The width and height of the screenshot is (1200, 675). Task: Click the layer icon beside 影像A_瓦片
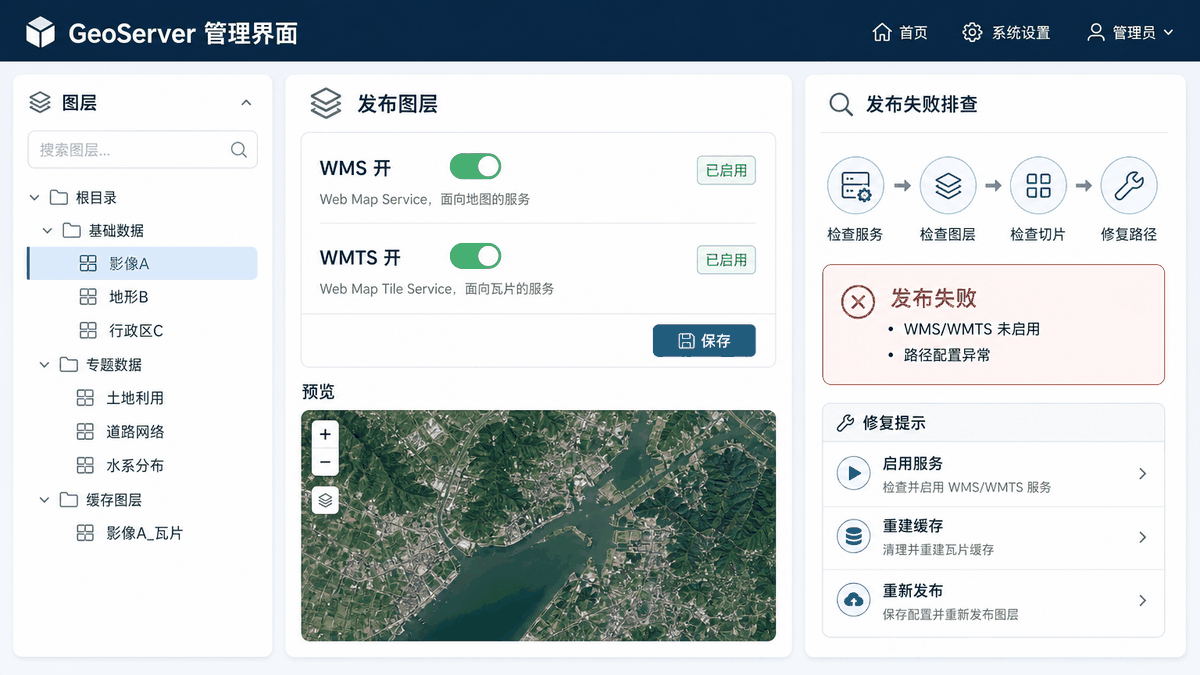86,533
